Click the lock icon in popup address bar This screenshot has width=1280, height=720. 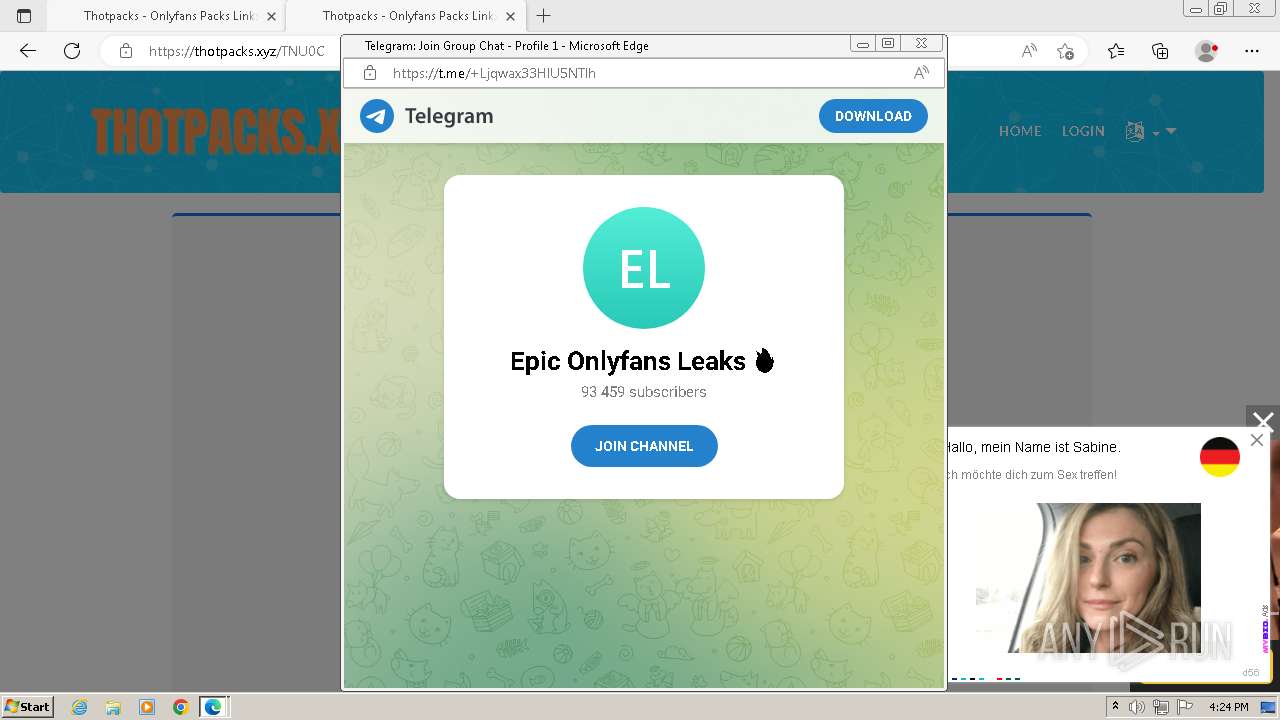pos(370,73)
